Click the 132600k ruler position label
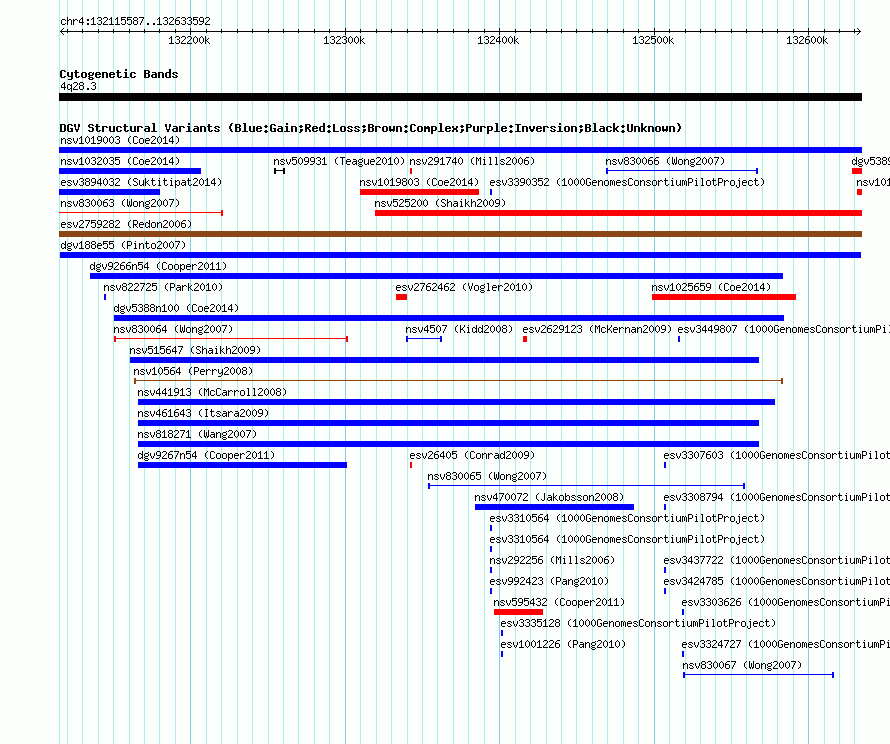890x744 pixels. (807, 40)
